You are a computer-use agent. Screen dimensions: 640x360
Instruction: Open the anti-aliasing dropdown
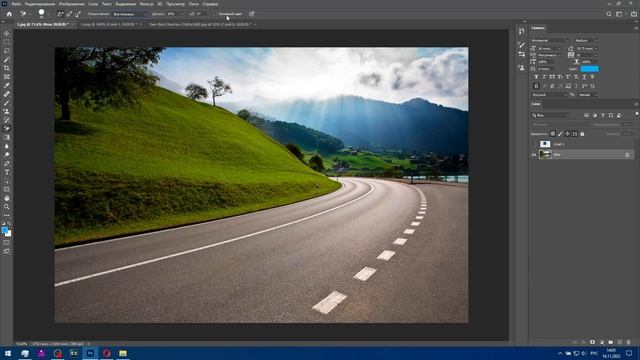[x=588, y=95]
